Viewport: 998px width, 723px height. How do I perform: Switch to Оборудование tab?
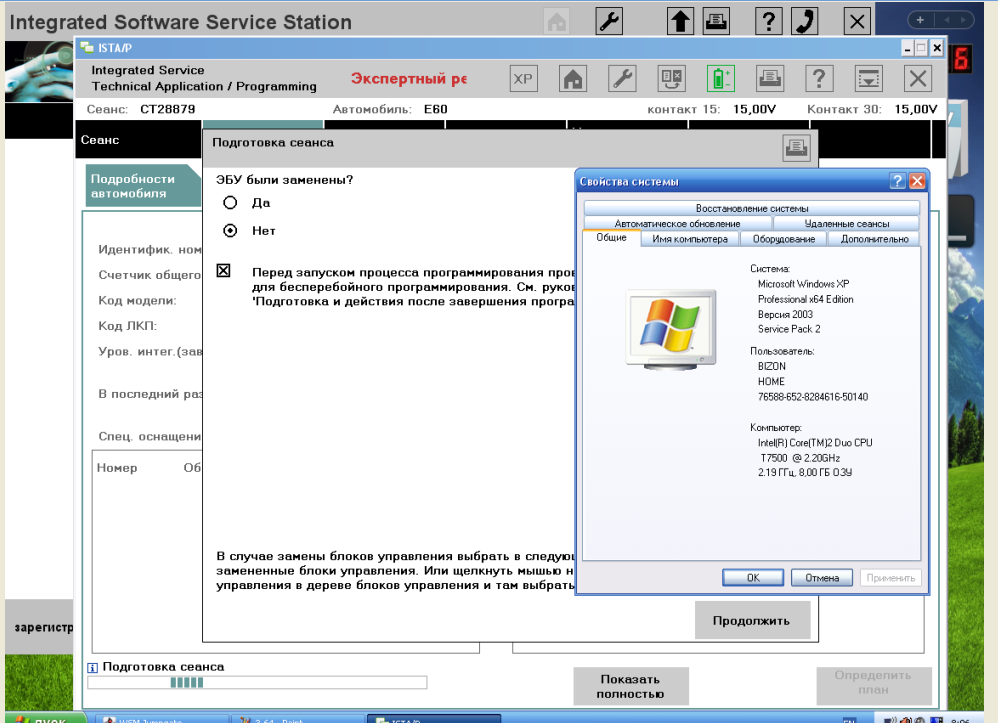pos(784,239)
